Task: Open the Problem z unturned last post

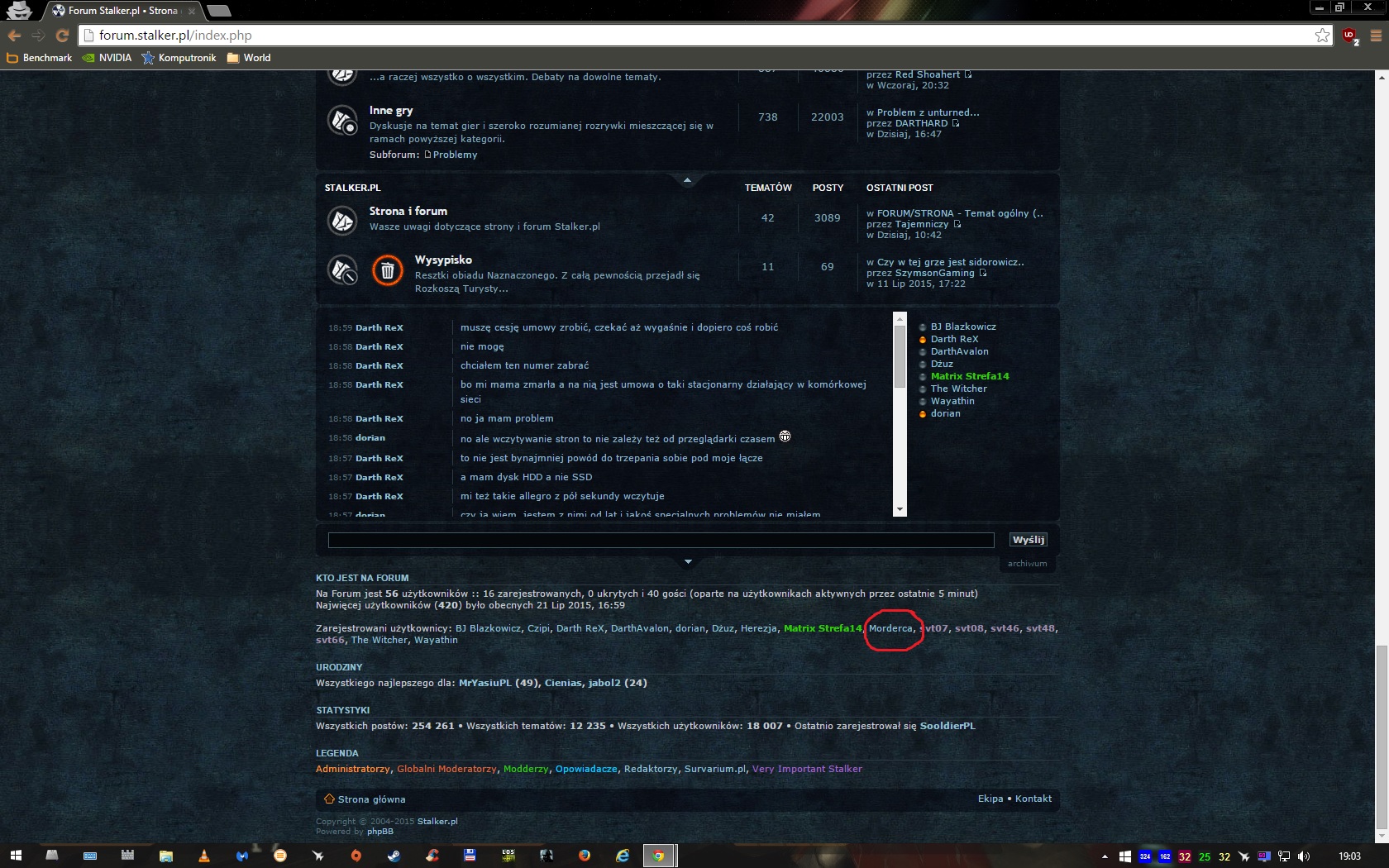Action: coord(928,112)
